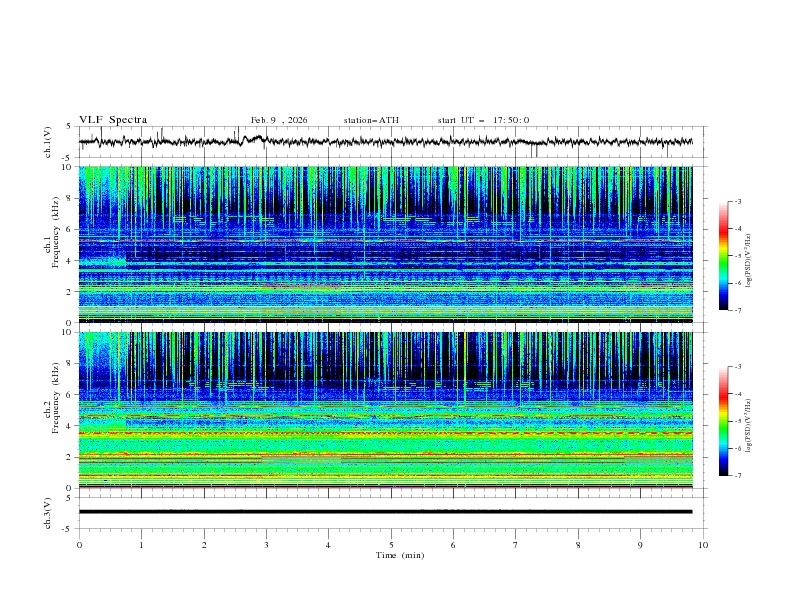Viewport: 792px width, 612px height.
Task: Click the "-7" label on ch.1 colorbar
Action: tap(738, 310)
